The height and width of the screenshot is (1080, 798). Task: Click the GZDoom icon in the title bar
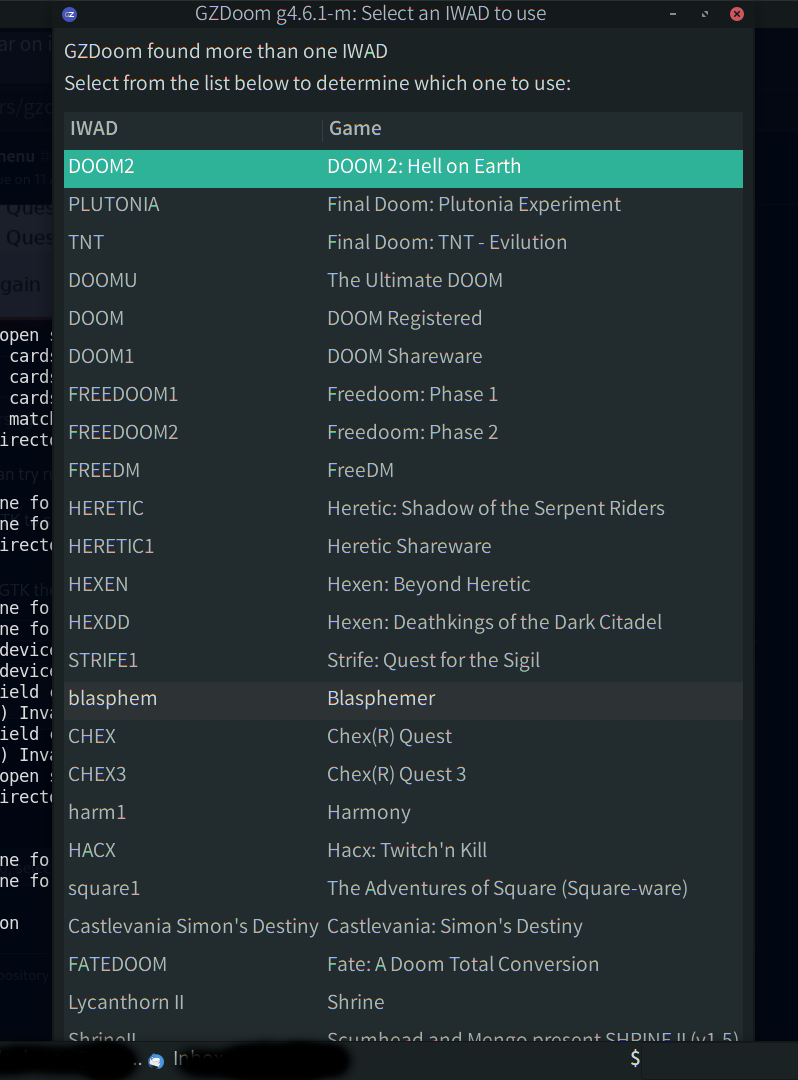click(x=70, y=14)
